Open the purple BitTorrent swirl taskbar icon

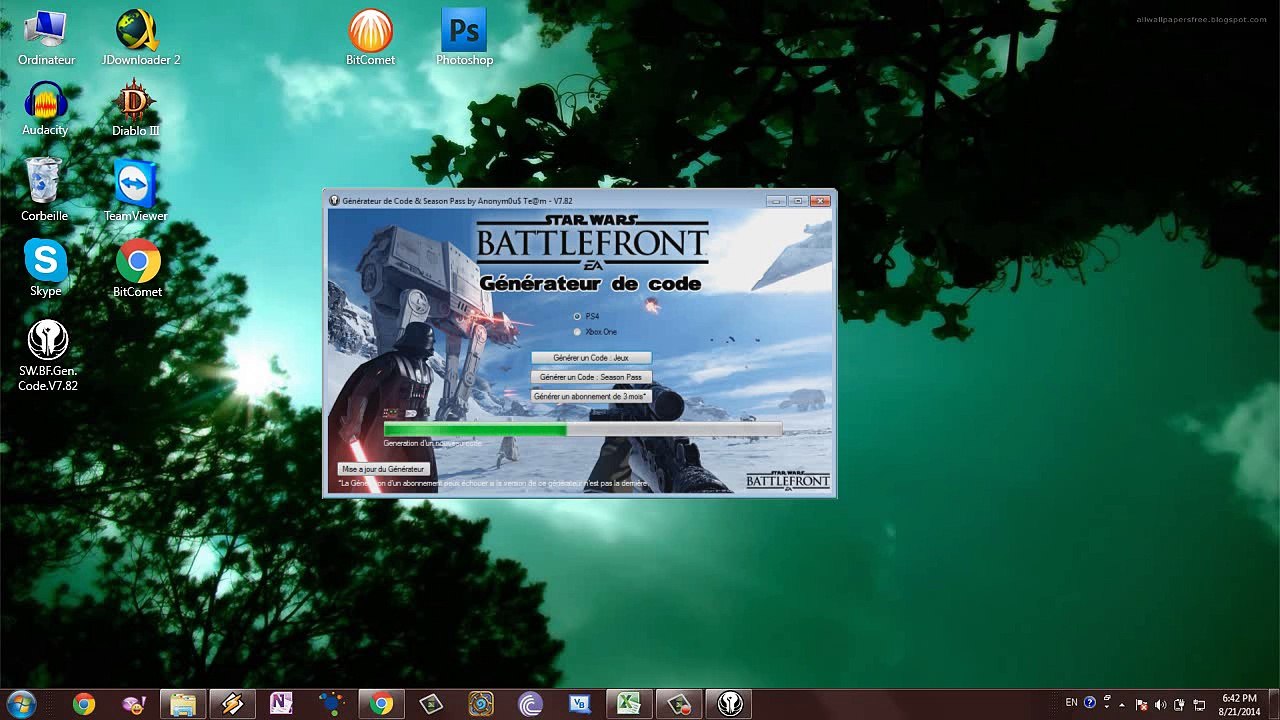pos(530,705)
